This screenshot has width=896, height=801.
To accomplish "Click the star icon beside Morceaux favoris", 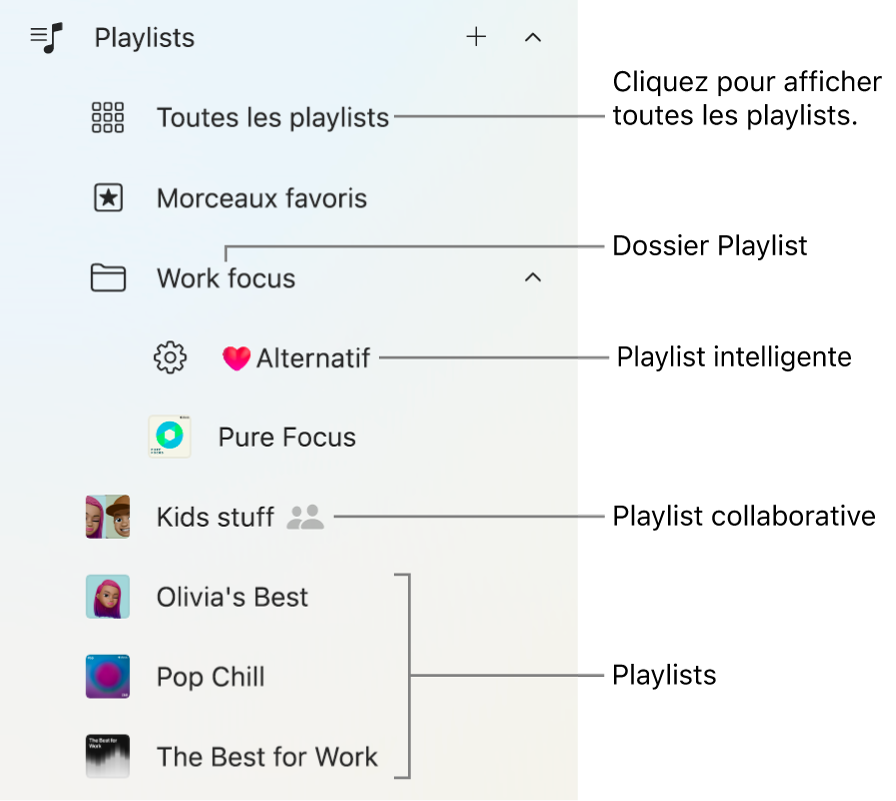I will (107, 197).
